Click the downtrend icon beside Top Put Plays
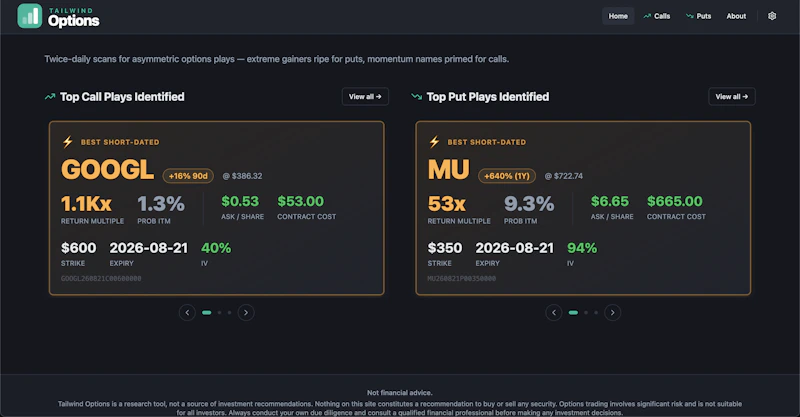 coord(416,96)
